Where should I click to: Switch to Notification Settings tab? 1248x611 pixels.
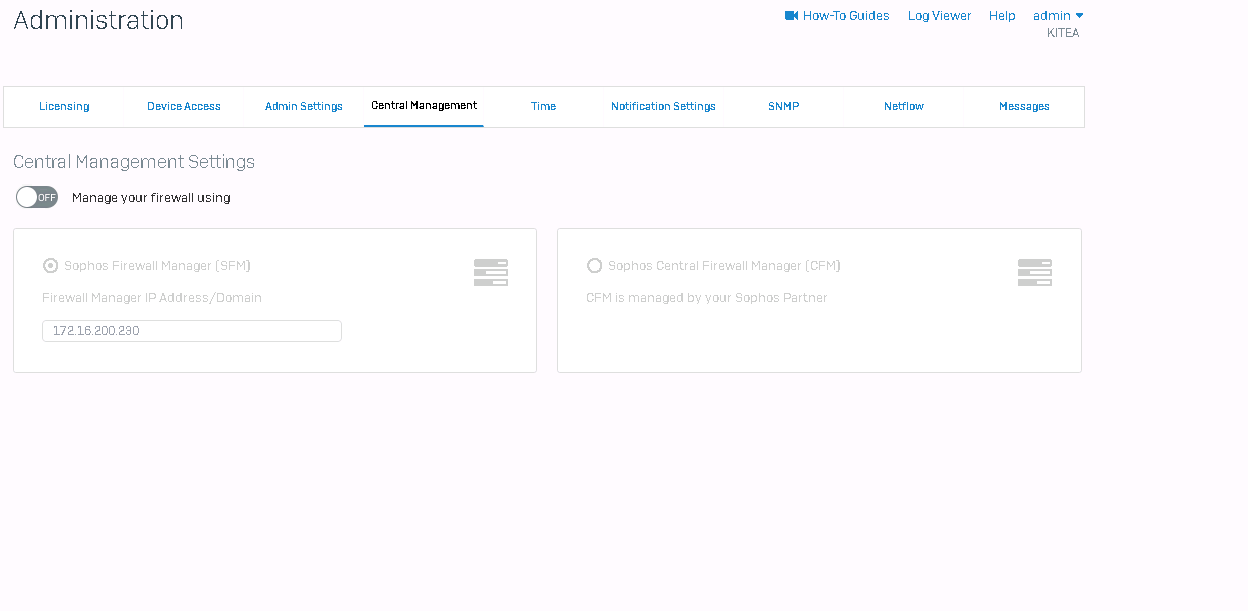[x=663, y=107]
